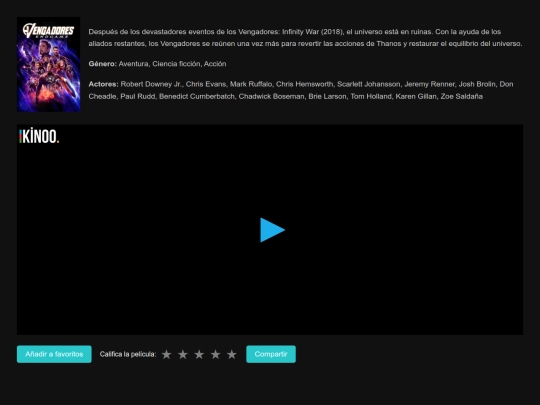Click actor name Josh Brolin

point(477,84)
